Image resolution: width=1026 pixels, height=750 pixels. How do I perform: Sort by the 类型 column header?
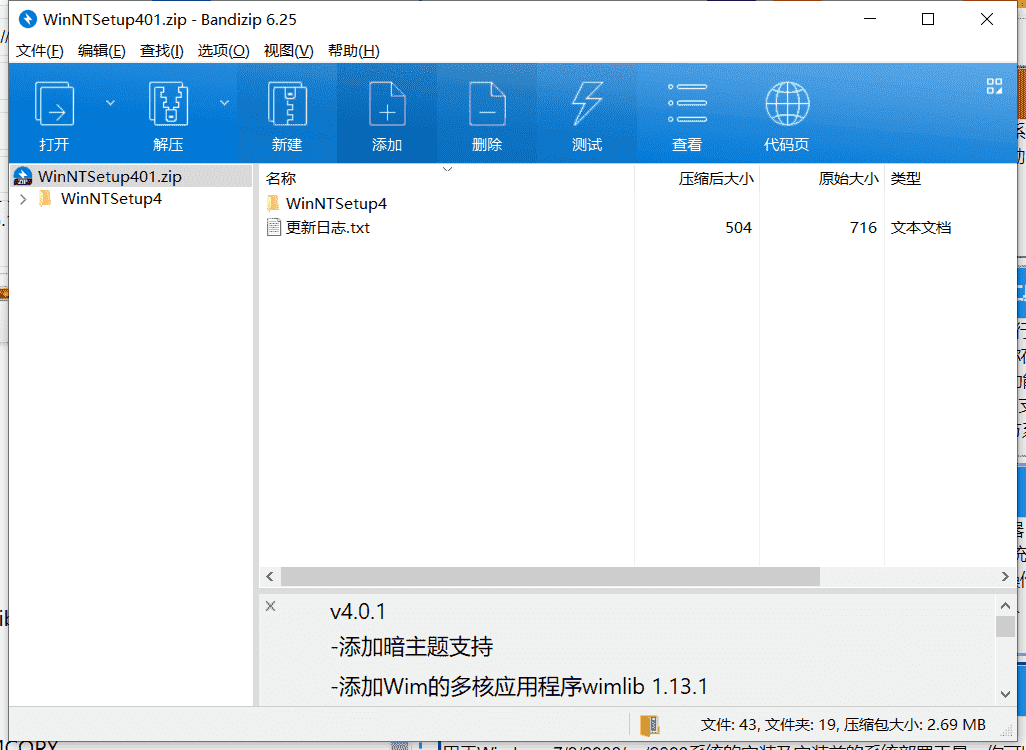906,179
